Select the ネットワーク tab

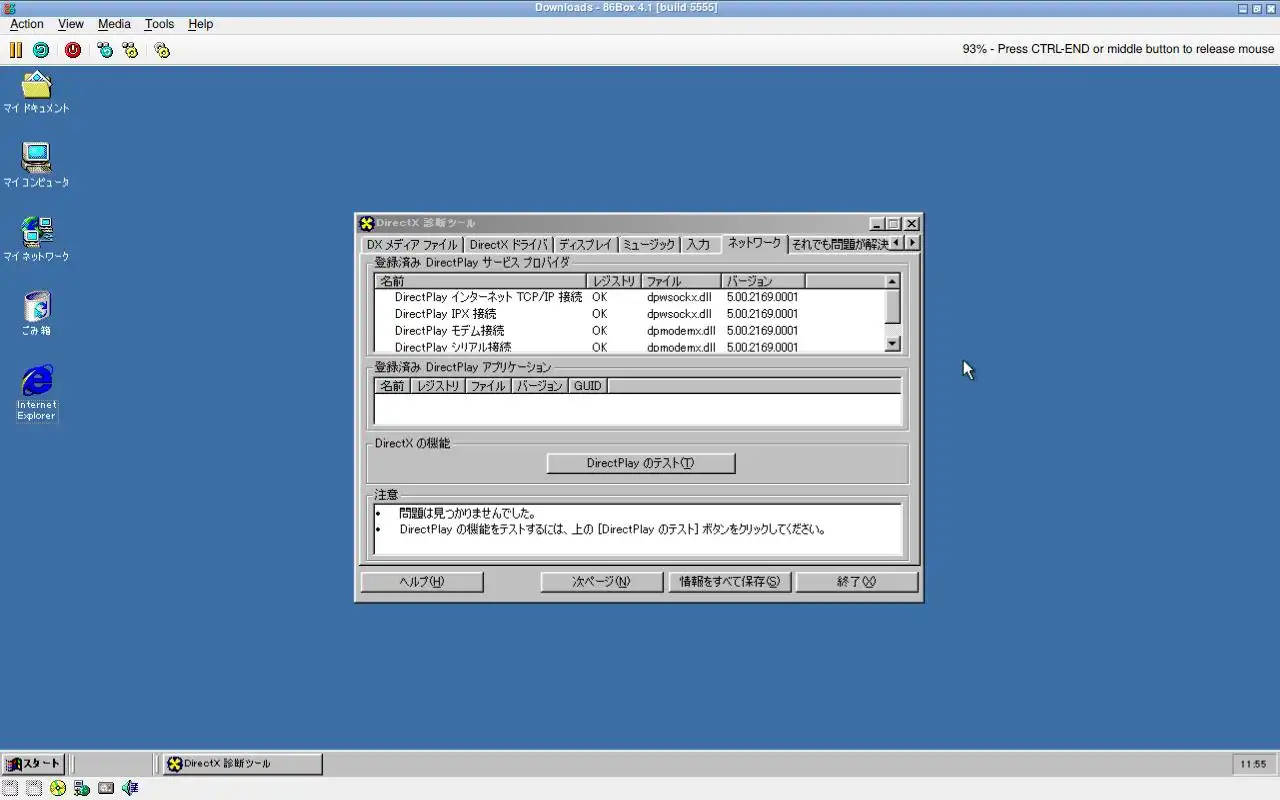coord(754,243)
